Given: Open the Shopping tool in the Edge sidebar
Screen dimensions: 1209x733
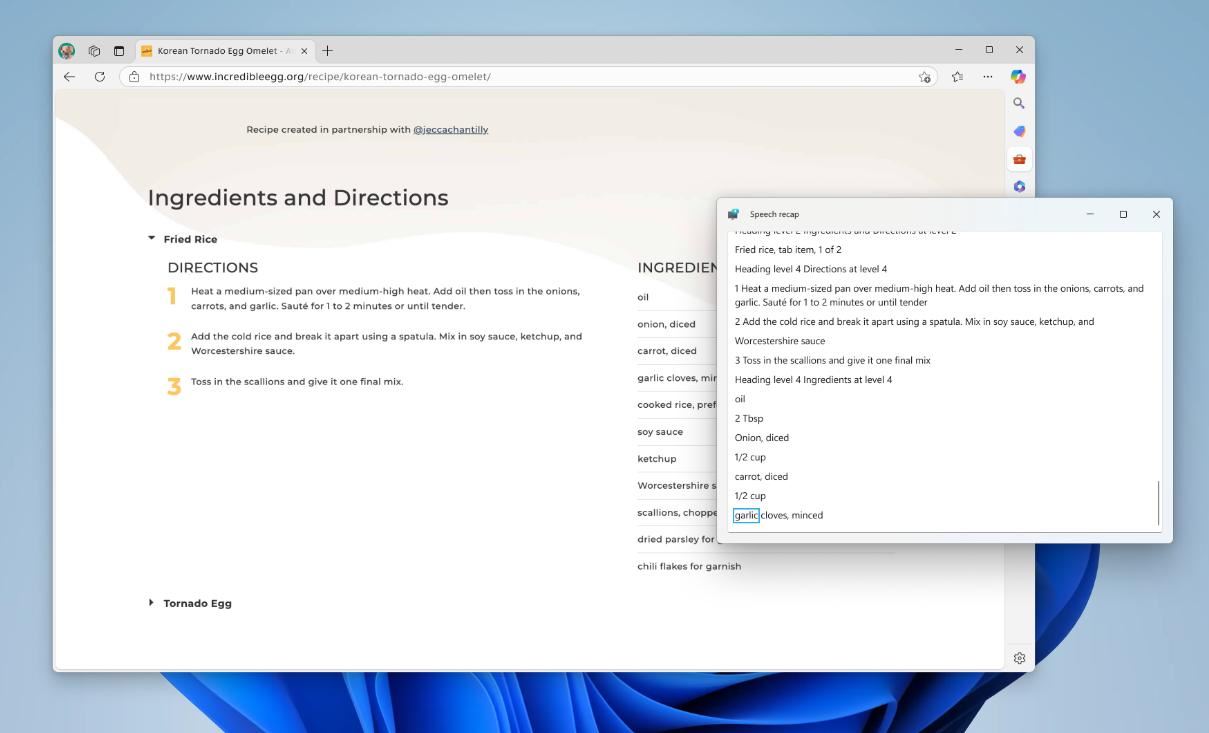Looking at the screenshot, I should [x=1019, y=128].
